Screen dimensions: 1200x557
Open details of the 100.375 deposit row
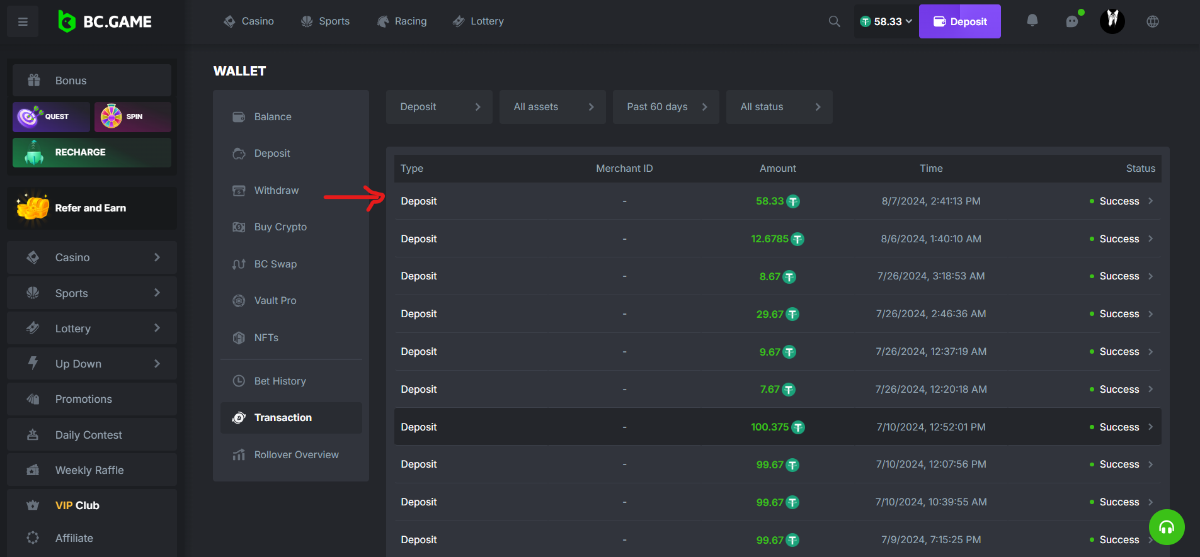tap(1149, 427)
